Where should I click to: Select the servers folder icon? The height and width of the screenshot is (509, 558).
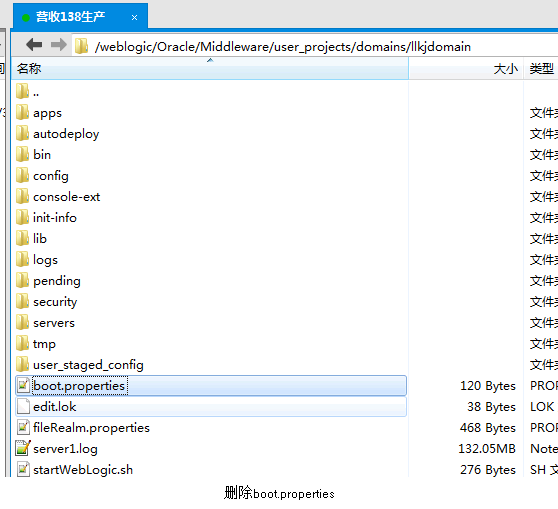tap(22, 322)
